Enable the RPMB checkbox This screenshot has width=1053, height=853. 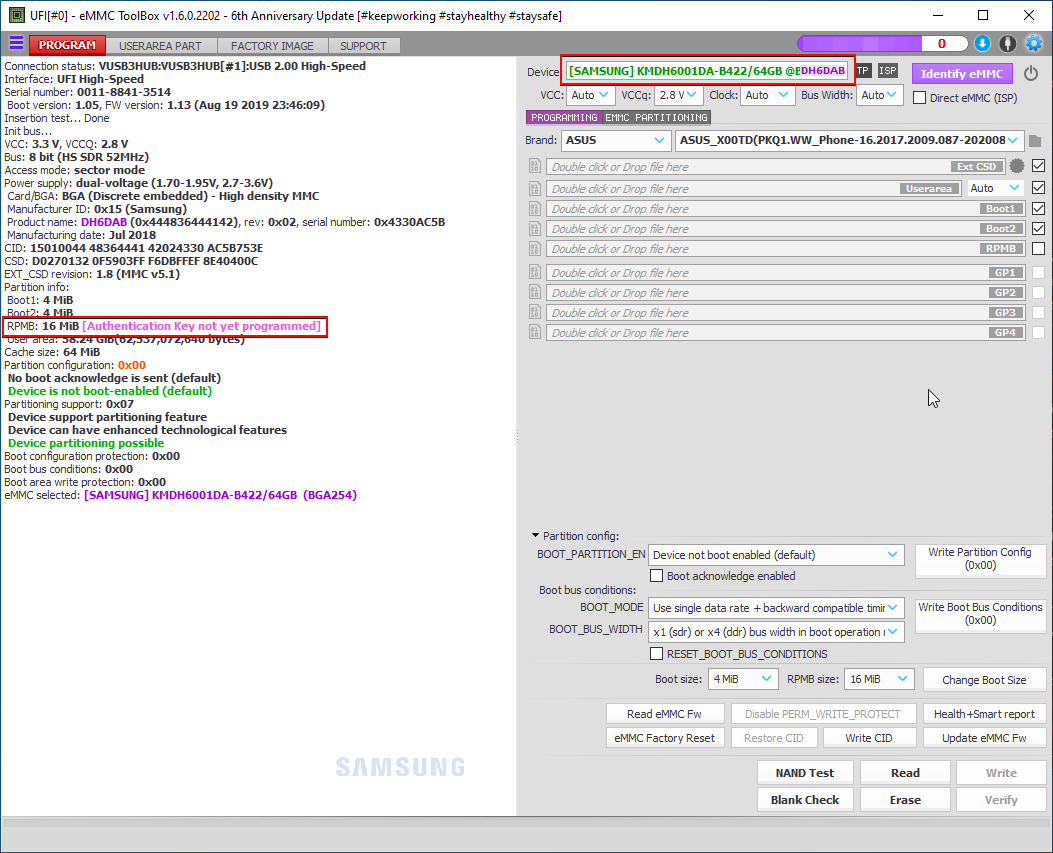[1038, 249]
